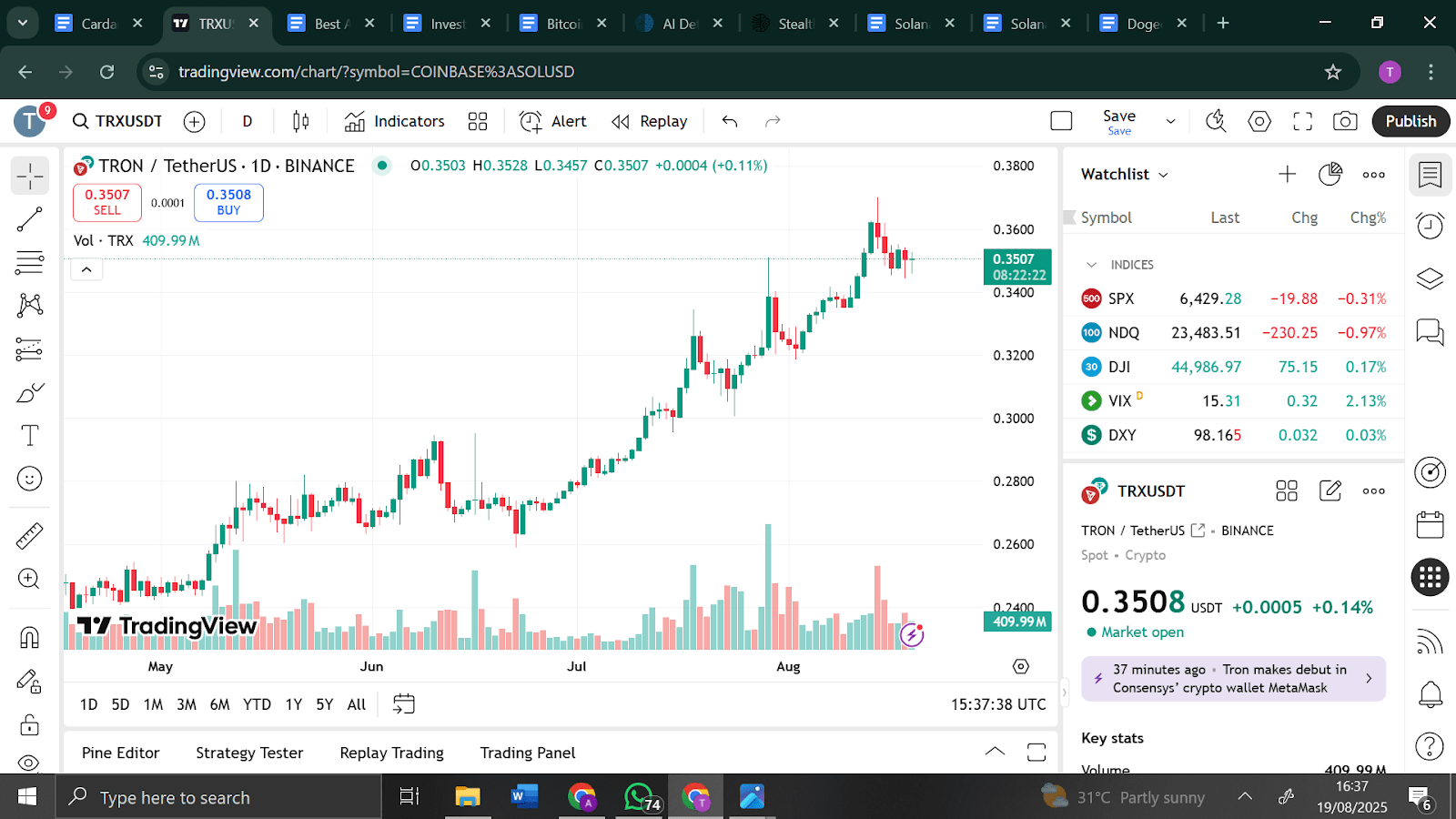1456x819 pixels.
Task: Toggle magnet mode for drawings
Action: [x=30, y=637]
